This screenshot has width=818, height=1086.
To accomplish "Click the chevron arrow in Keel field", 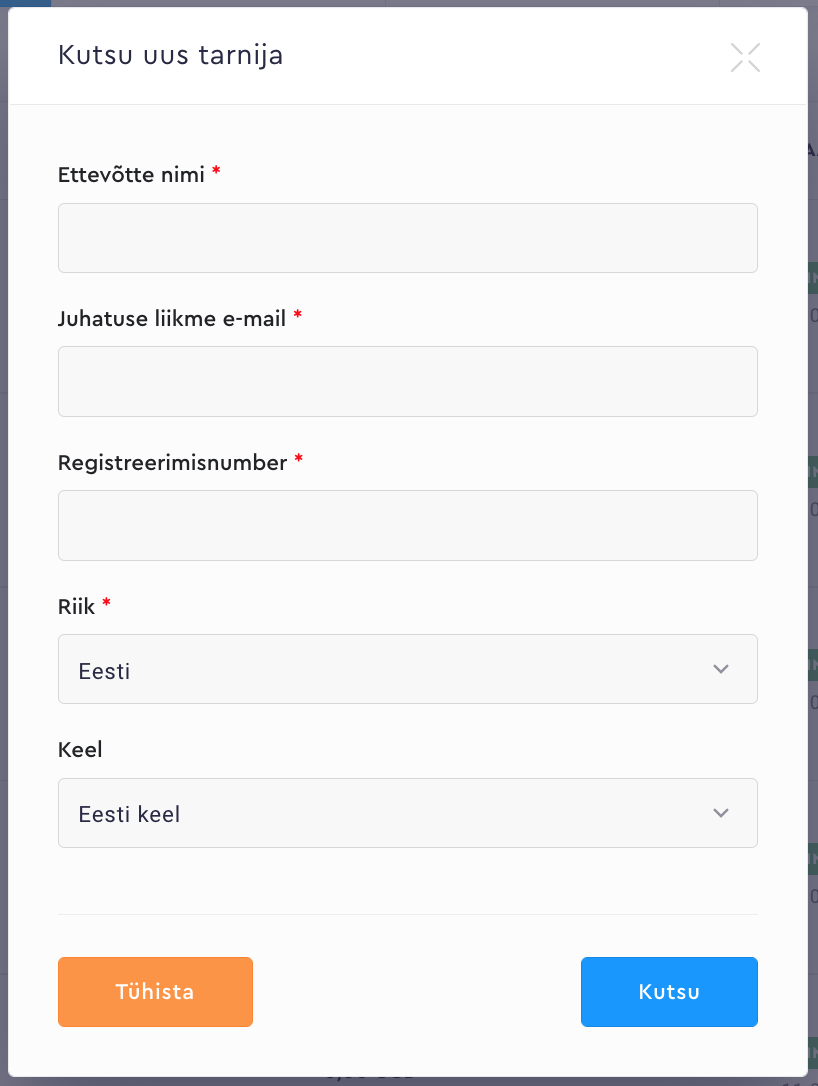I will point(721,813).
